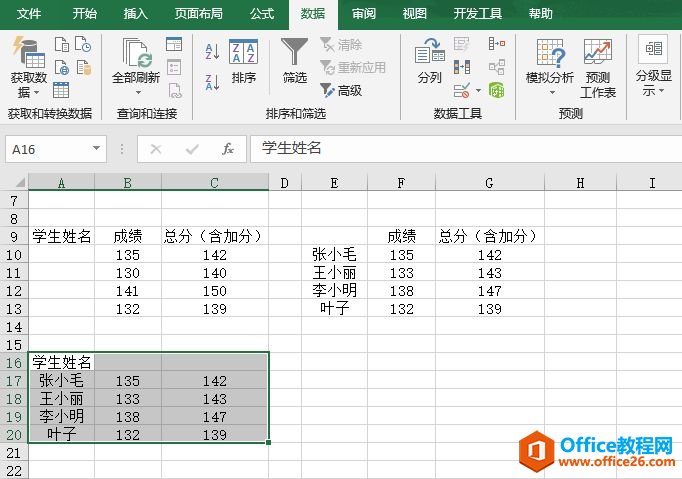This screenshot has width=682, height=479.
Task: Click the insert function fx icon
Action: (228, 149)
